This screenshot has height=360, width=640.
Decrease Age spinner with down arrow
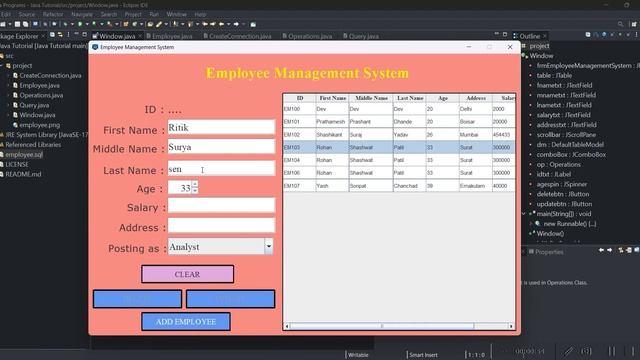pyautogui.click(x=195, y=191)
